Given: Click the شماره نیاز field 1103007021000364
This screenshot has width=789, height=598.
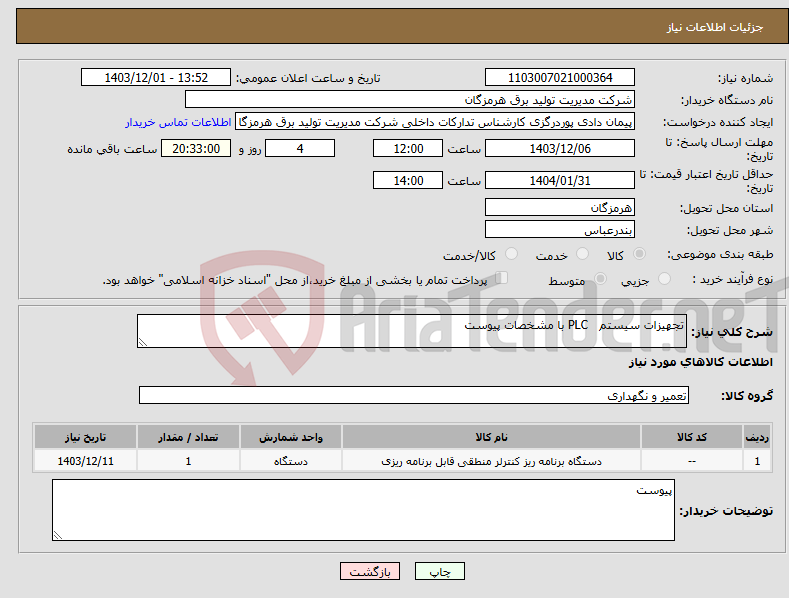Looking at the screenshot, I should (x=560, y=78).
